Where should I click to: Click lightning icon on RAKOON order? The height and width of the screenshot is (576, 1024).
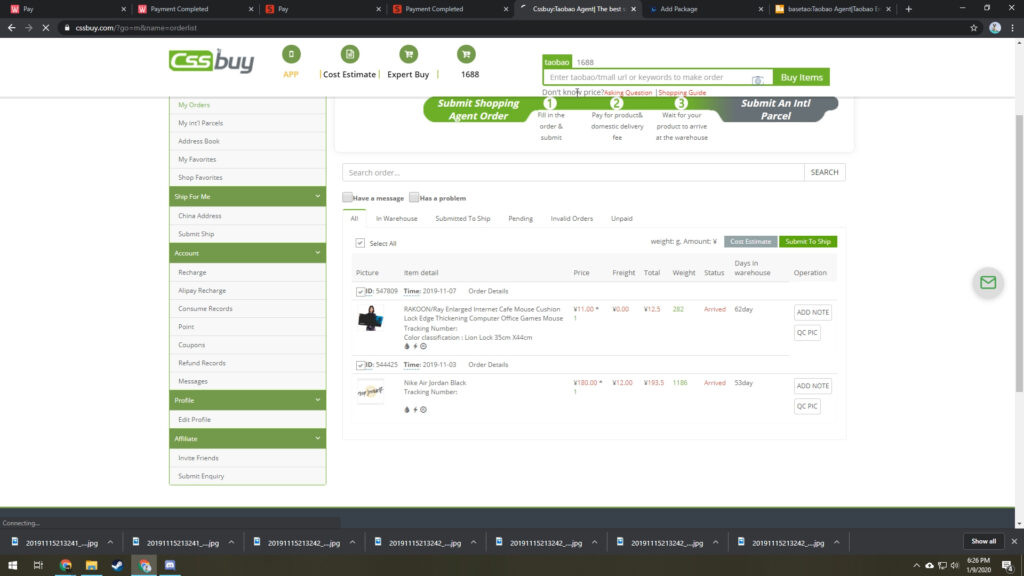tap(415, 346)
